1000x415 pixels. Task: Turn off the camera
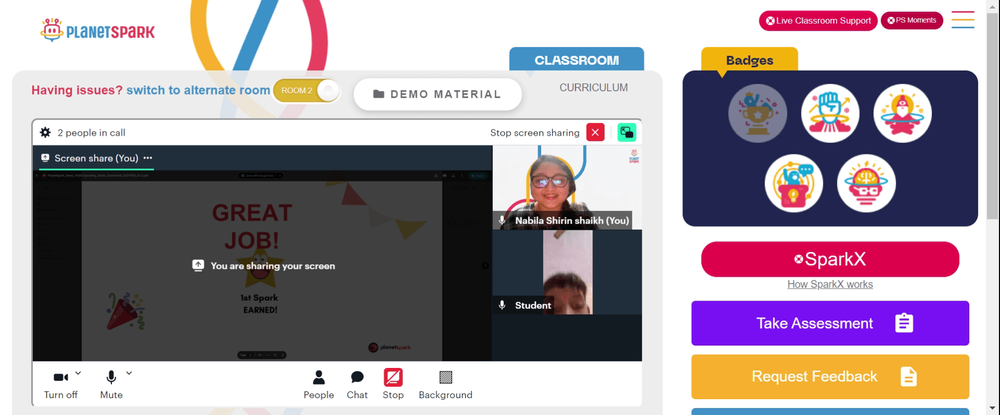61,385
